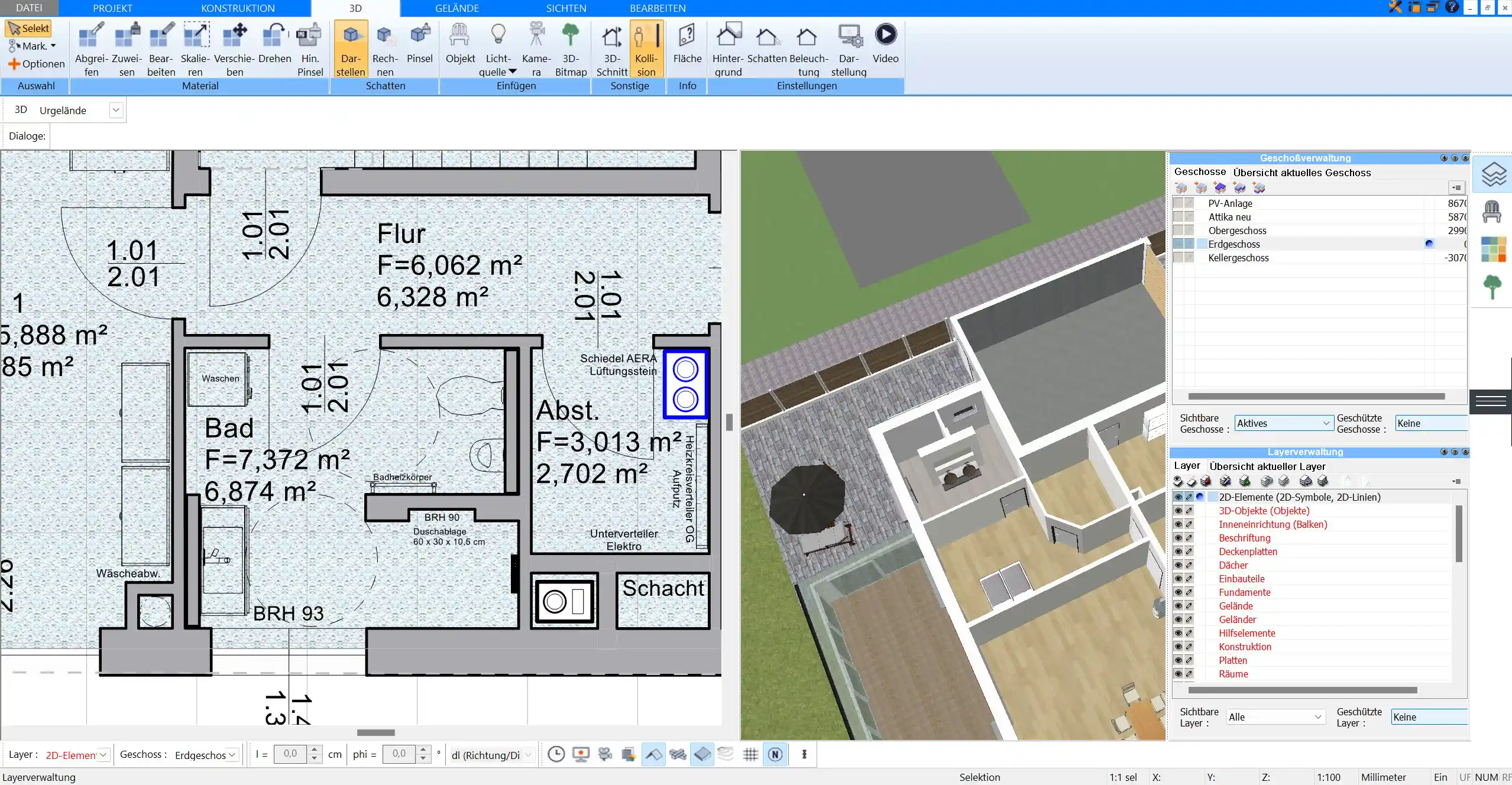Select the Obergeschoss floor entry
Screen dimensions: 1512x785
pos(1237,231)
